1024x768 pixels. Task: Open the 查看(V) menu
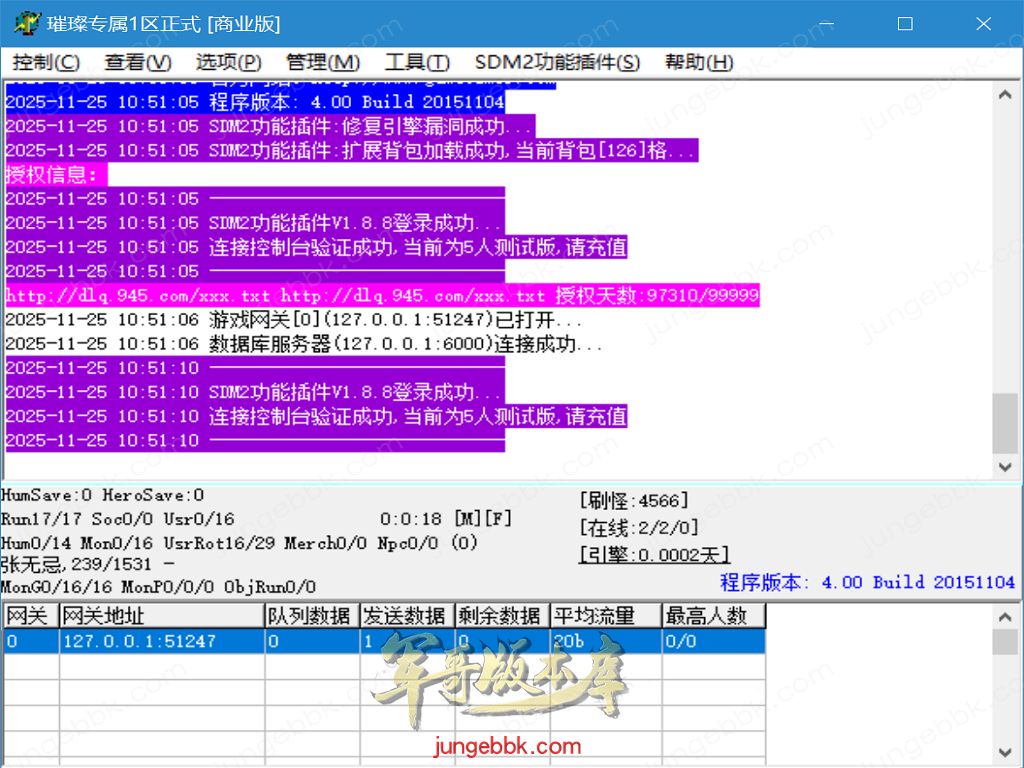[x=138, y=62]
